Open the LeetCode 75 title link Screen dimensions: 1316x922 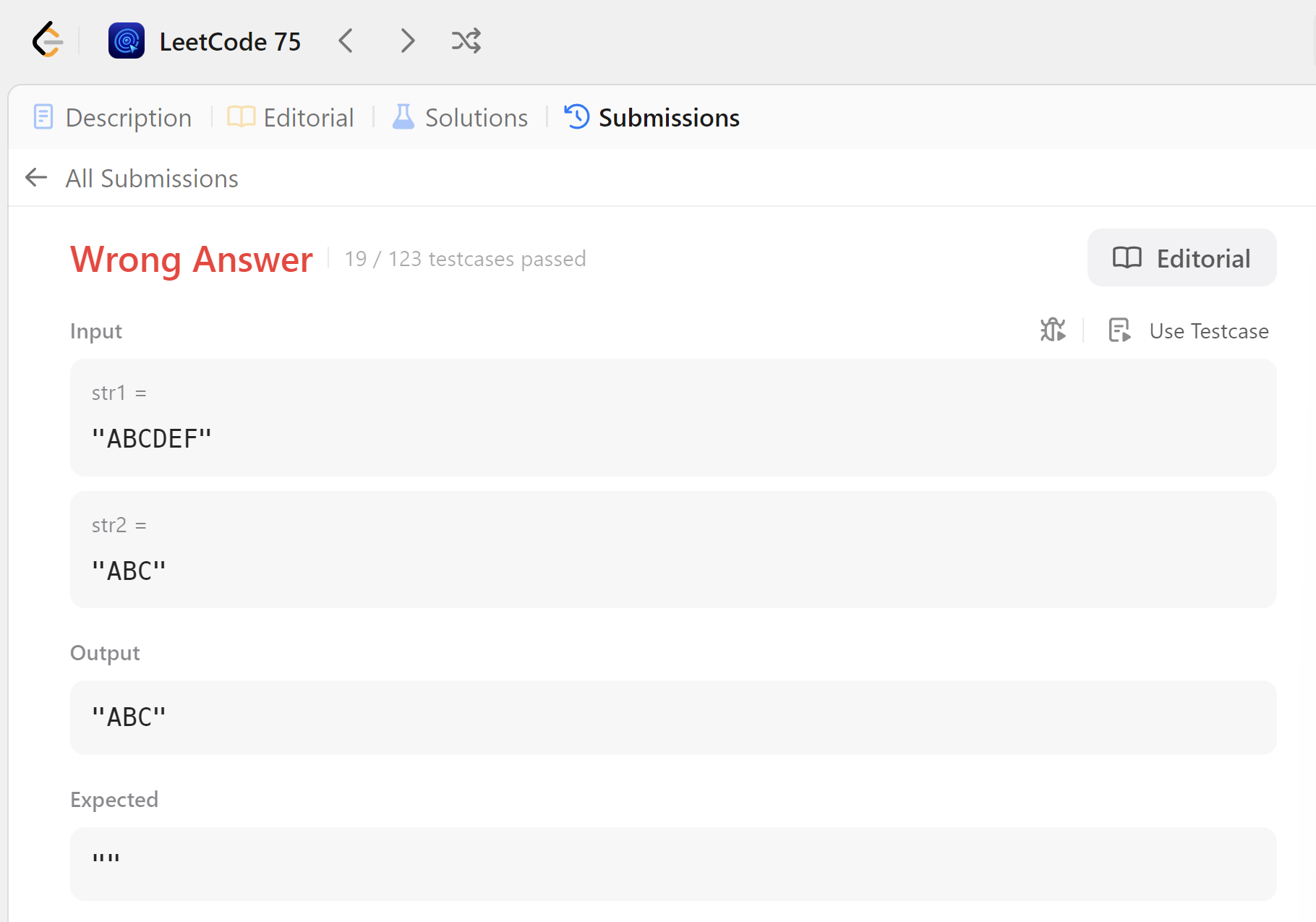click(x=230, y=41)
